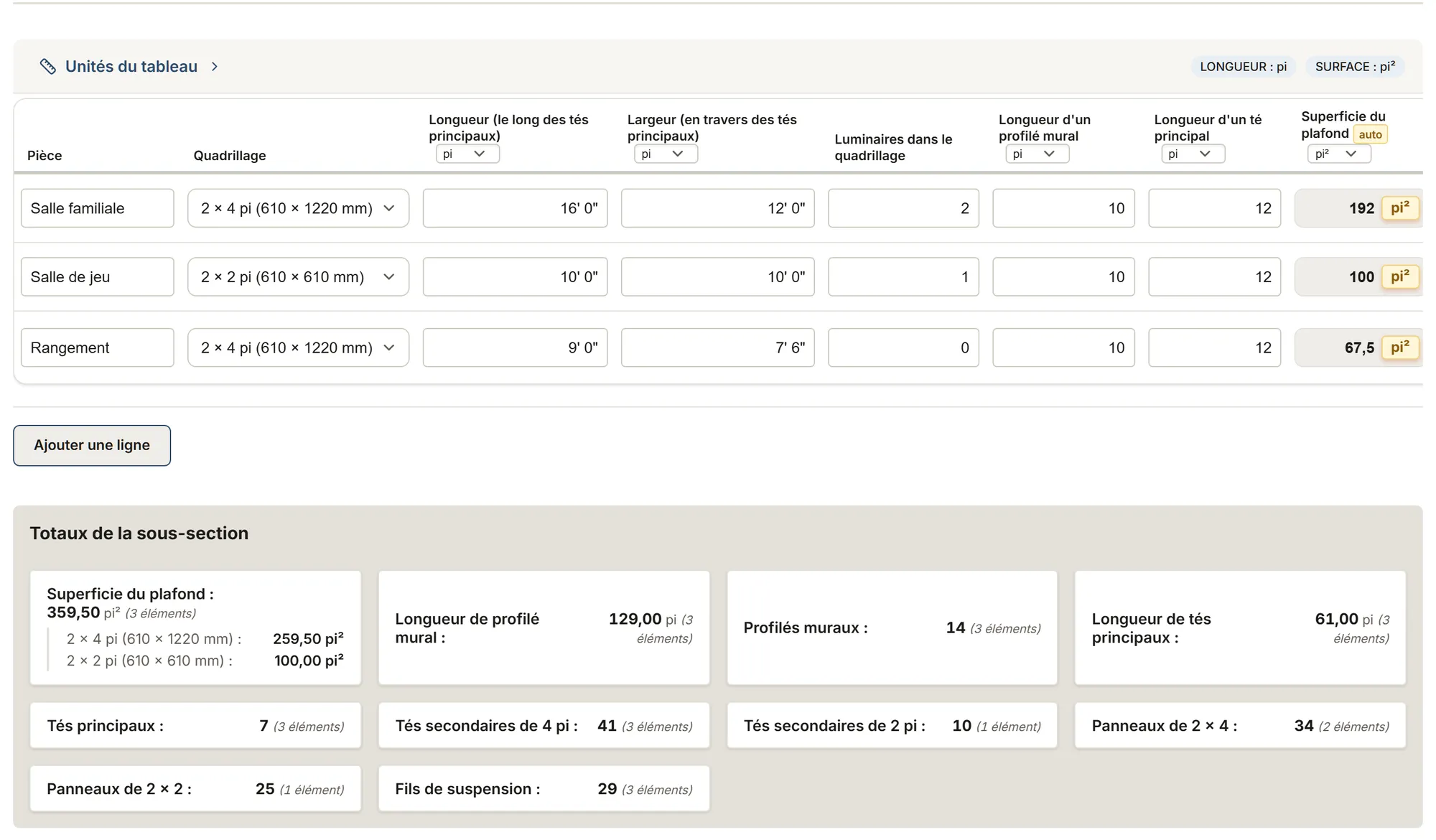Viewport: 1436px width, 840px height.
Task: Open the té principal unit dropdown
Action: [x=1193, y=154]
